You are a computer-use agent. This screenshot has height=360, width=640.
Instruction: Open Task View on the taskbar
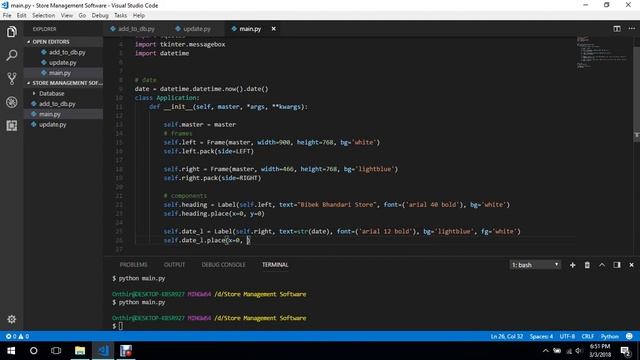coord(56,351)
